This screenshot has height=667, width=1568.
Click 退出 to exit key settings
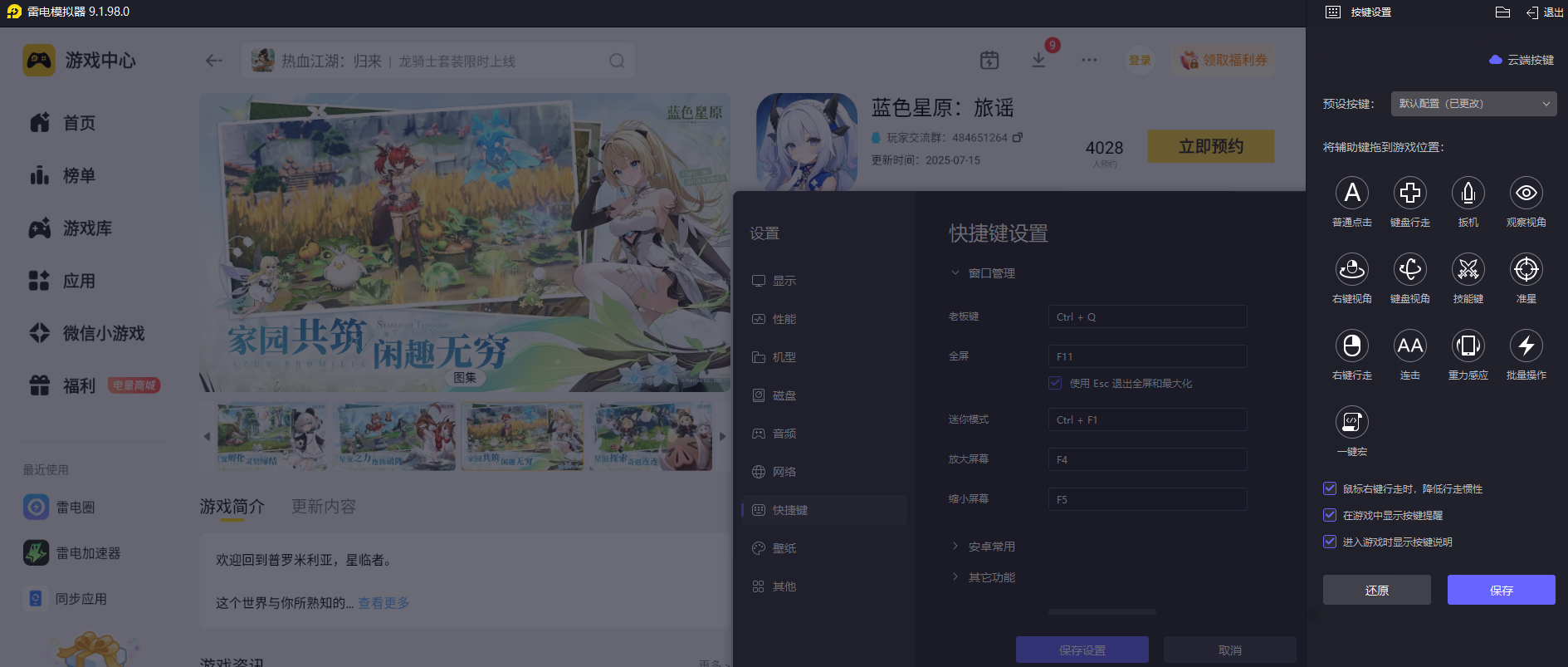1545,12
